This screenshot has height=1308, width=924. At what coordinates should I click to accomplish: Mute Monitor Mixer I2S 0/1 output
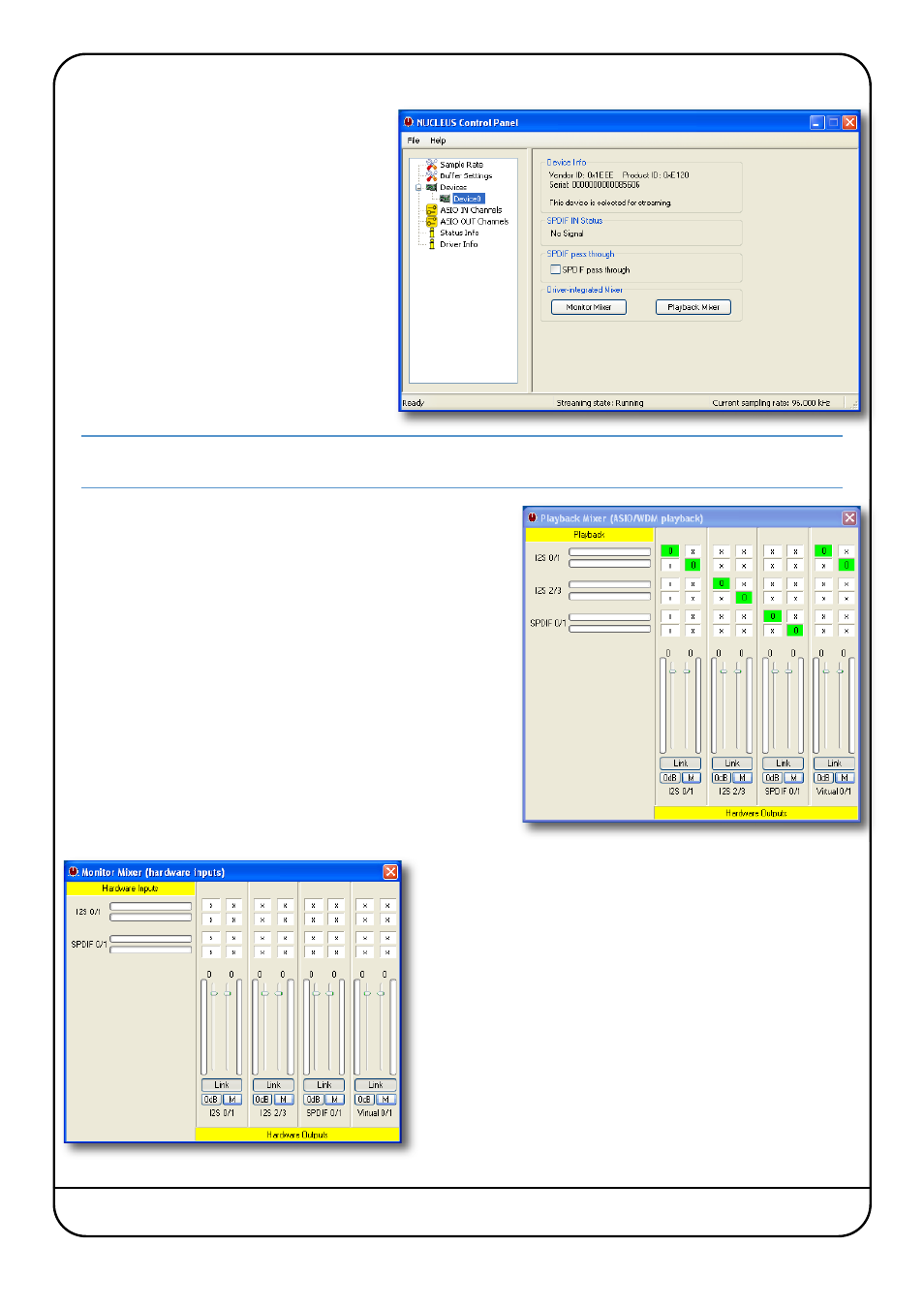click(232, 1100)
